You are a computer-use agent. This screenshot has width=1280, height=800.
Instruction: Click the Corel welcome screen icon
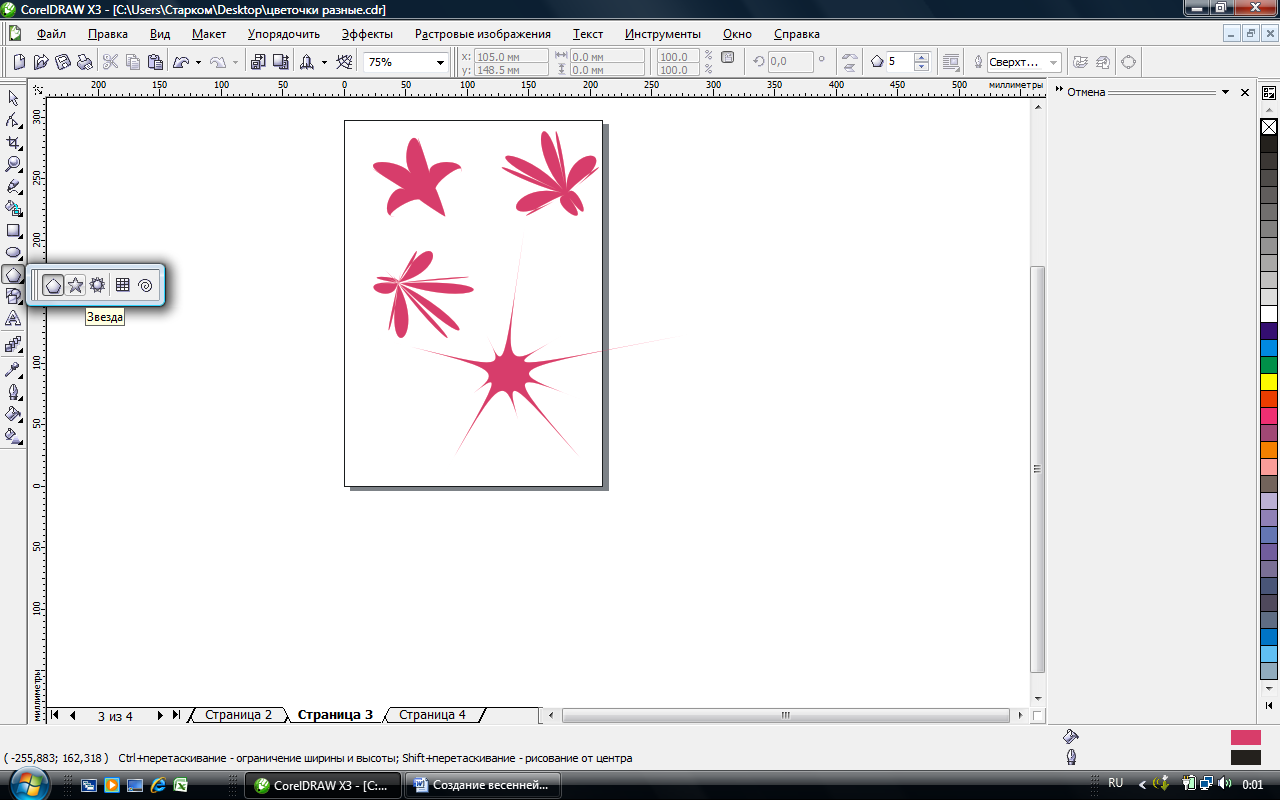click(x=344, y=62)
